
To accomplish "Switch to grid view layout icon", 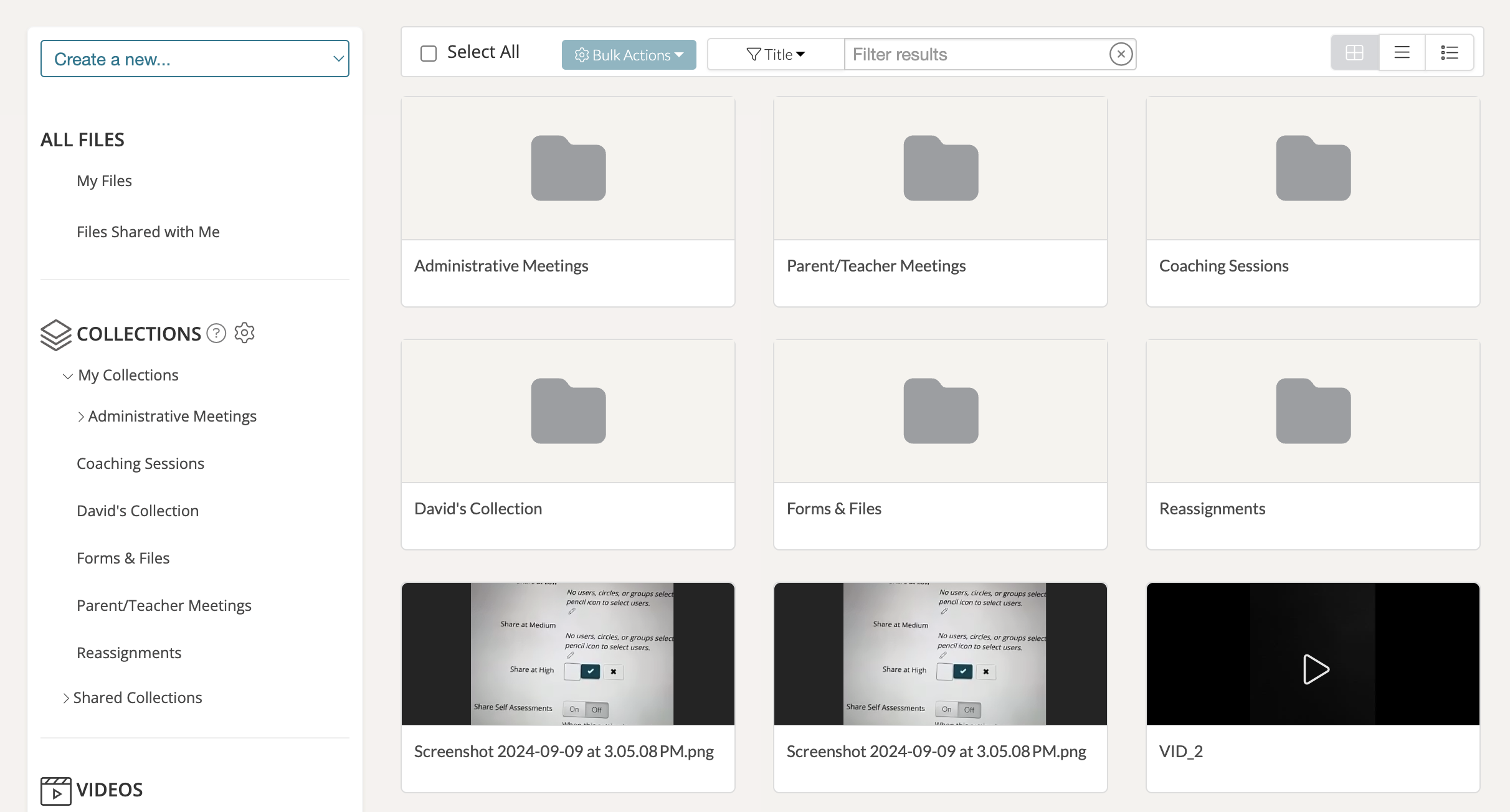I will click(1354, 53).
